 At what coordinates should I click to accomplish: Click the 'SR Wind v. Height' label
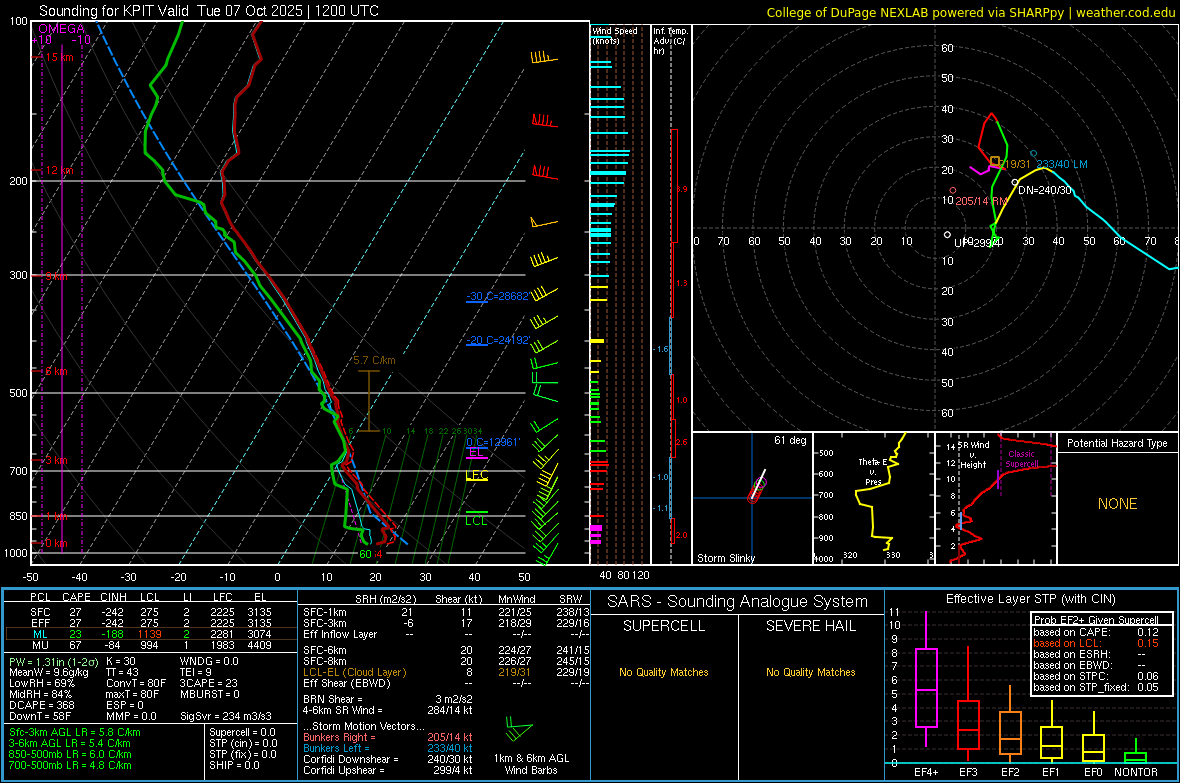[973, 455]
